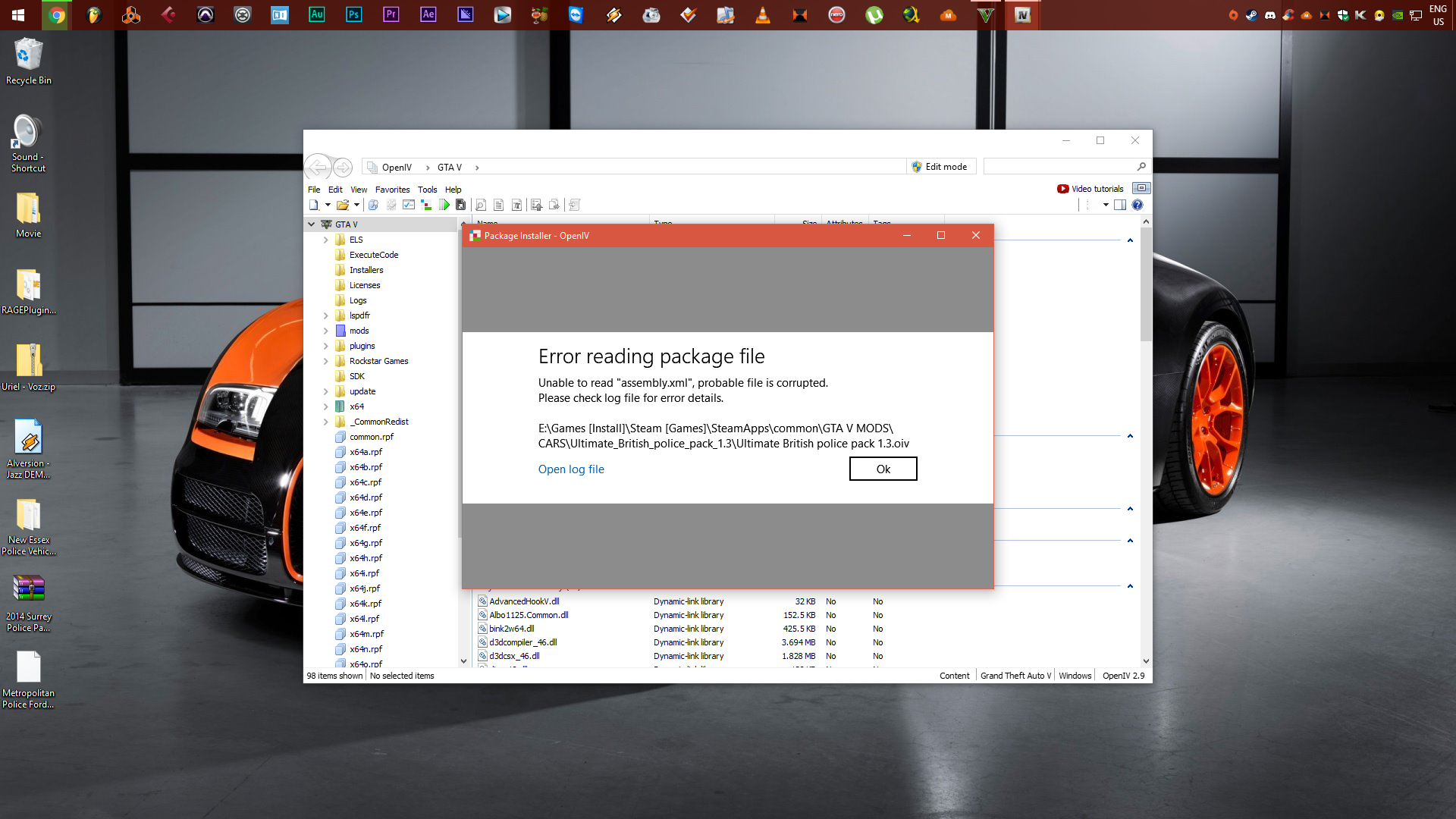1456x819 pixels.
Task: Expand the update folder tree node
Action: click(326, 391)
